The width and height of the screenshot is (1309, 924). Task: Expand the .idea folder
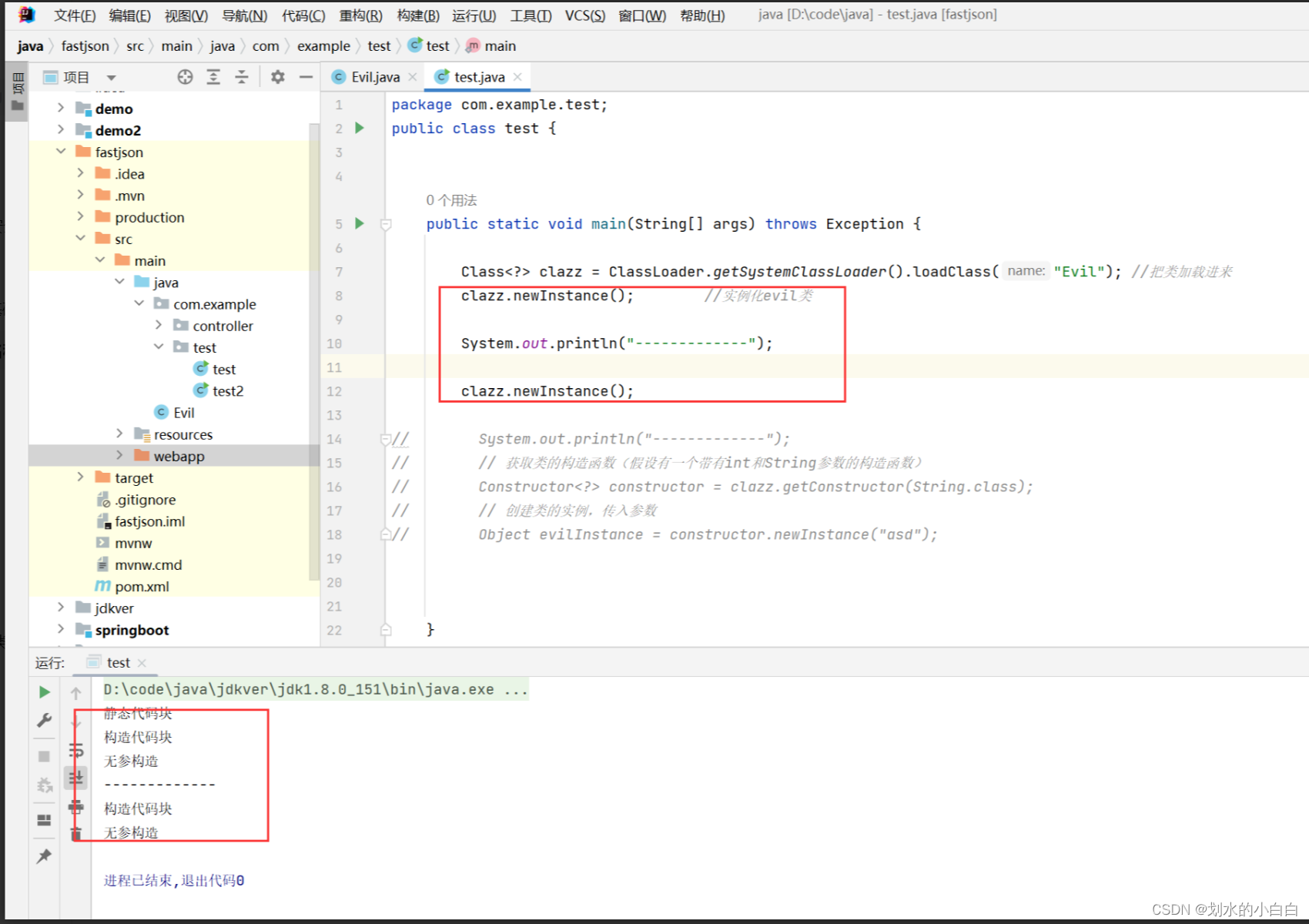[80, 173]
